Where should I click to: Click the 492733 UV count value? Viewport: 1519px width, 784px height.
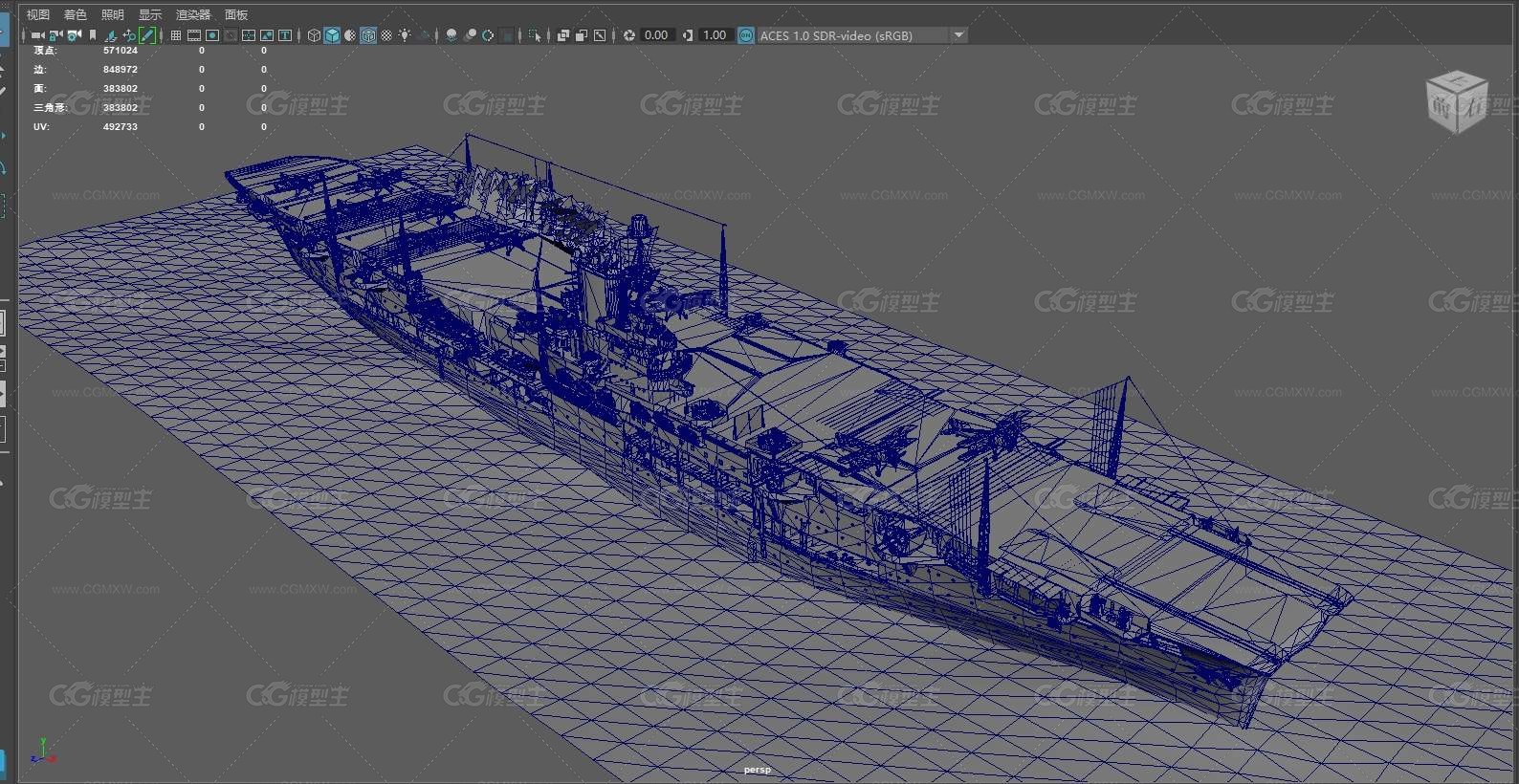121,127
